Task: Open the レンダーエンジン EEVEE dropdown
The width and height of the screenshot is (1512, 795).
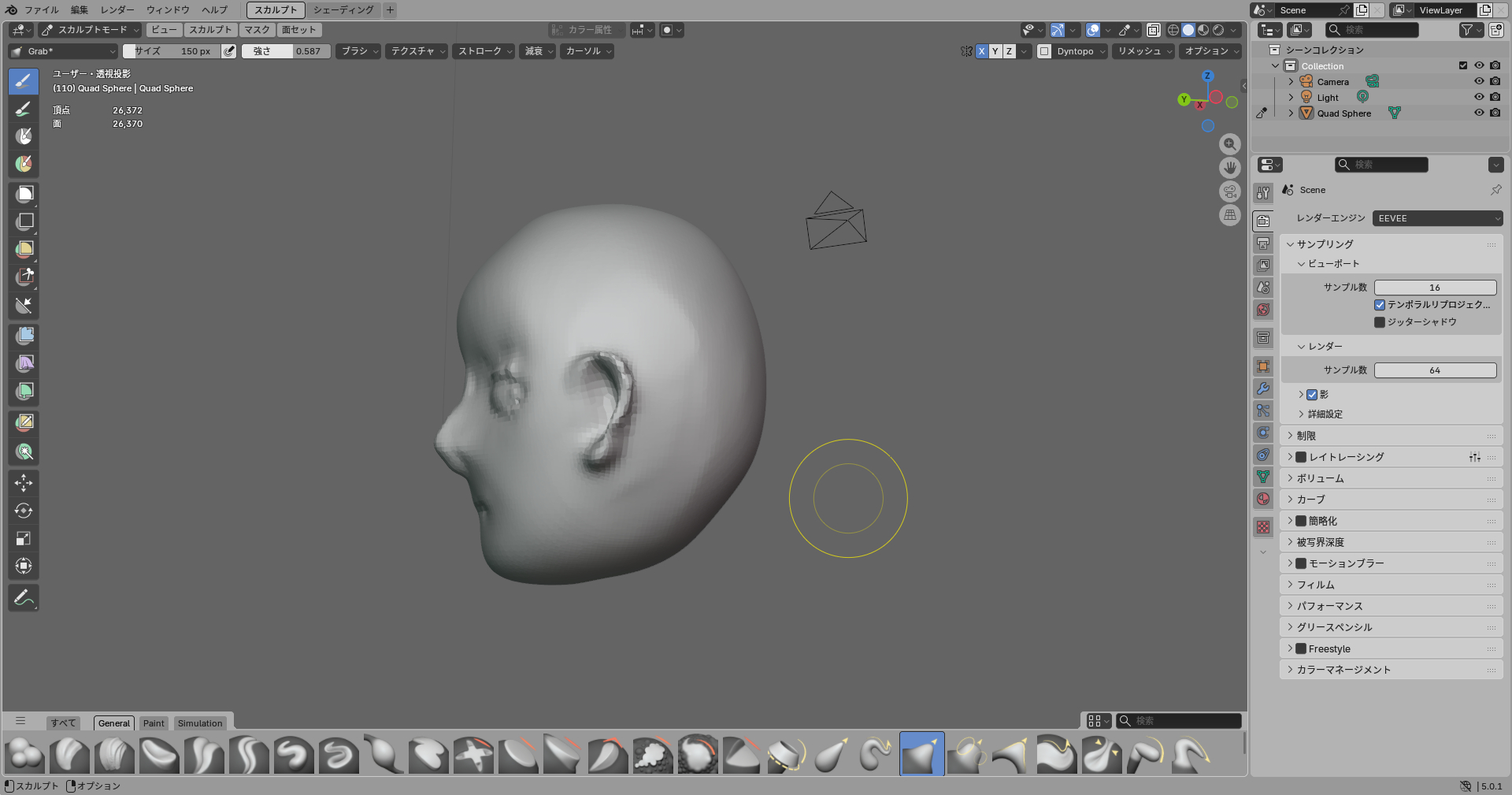Action: click(x=1437, y=218)
